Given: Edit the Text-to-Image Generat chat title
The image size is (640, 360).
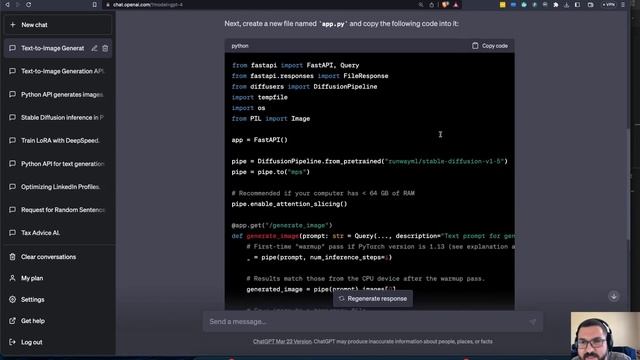Looking at the screenshot, I should point(94,48).
